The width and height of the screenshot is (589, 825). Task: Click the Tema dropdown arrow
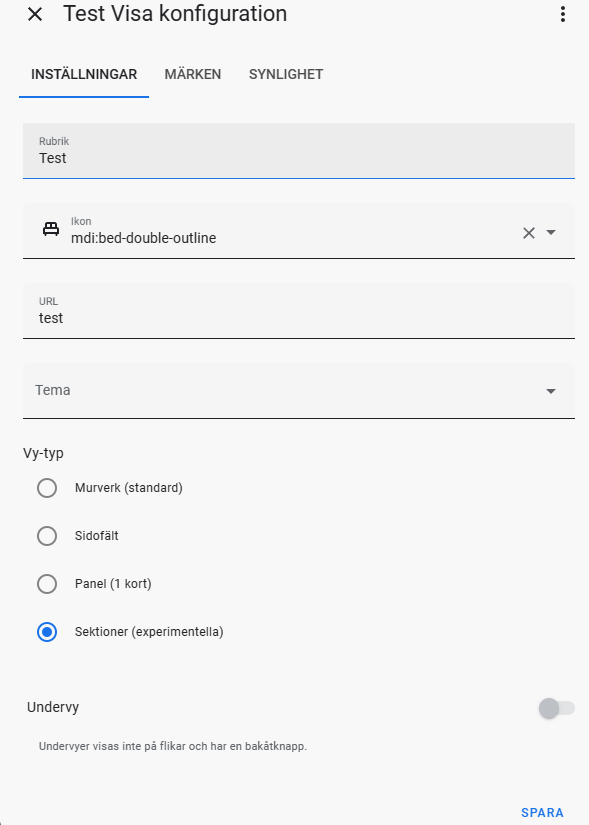point(551,391)
